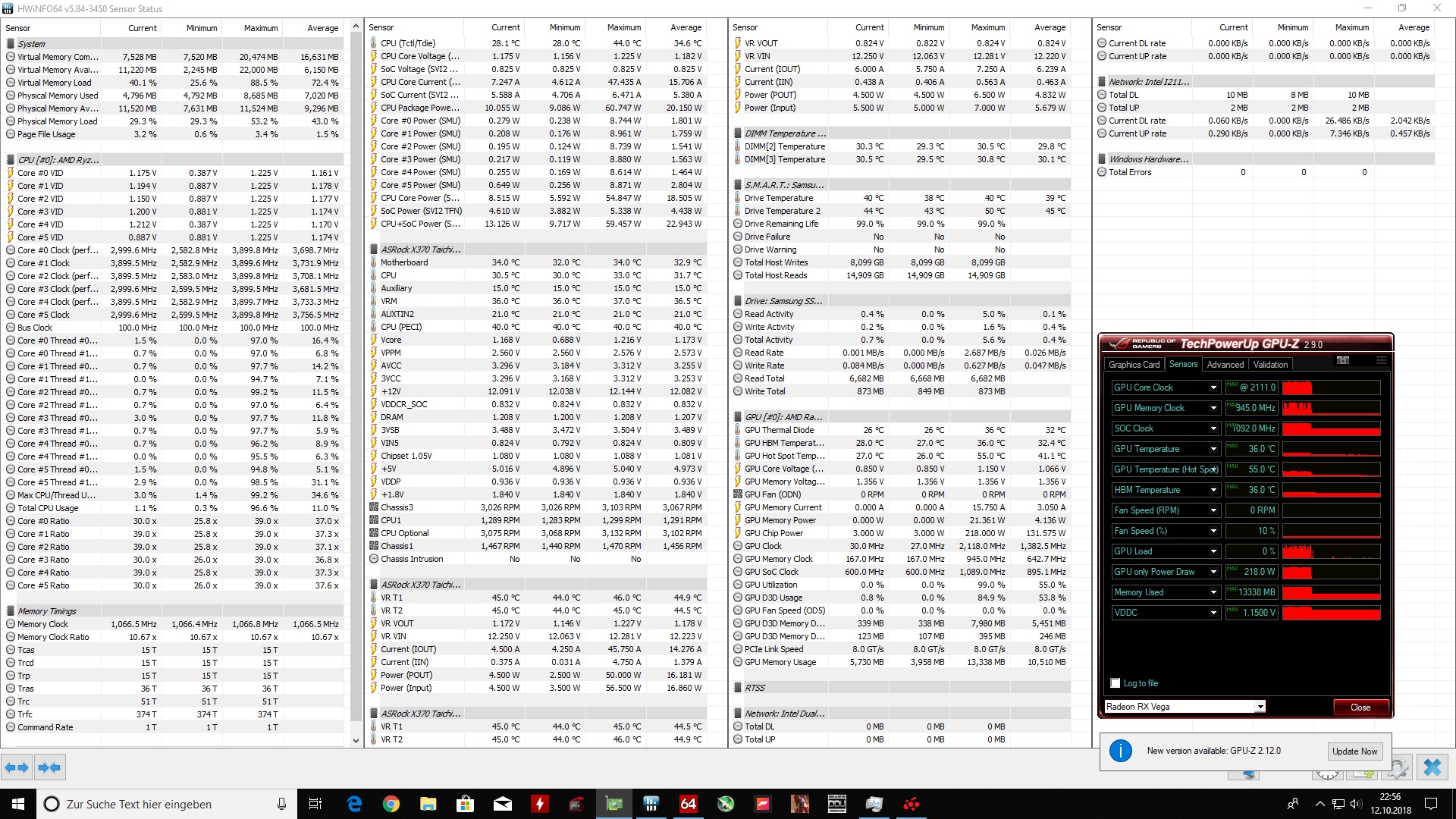Screen dimensions: 1456x819
Task: Click the Update Now button
Action: (1354, 752)
